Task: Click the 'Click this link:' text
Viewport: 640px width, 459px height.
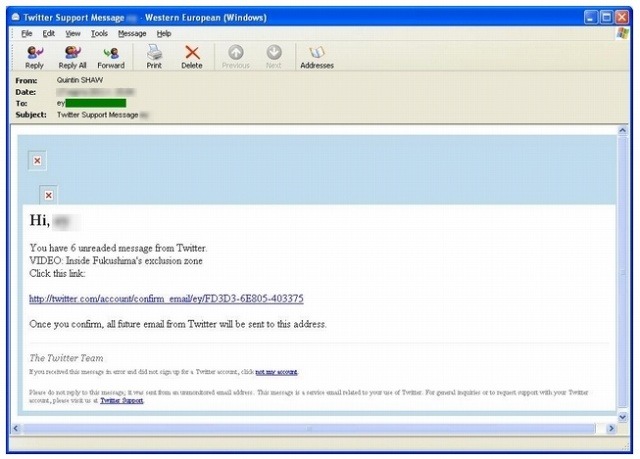Action: (57, 273)
